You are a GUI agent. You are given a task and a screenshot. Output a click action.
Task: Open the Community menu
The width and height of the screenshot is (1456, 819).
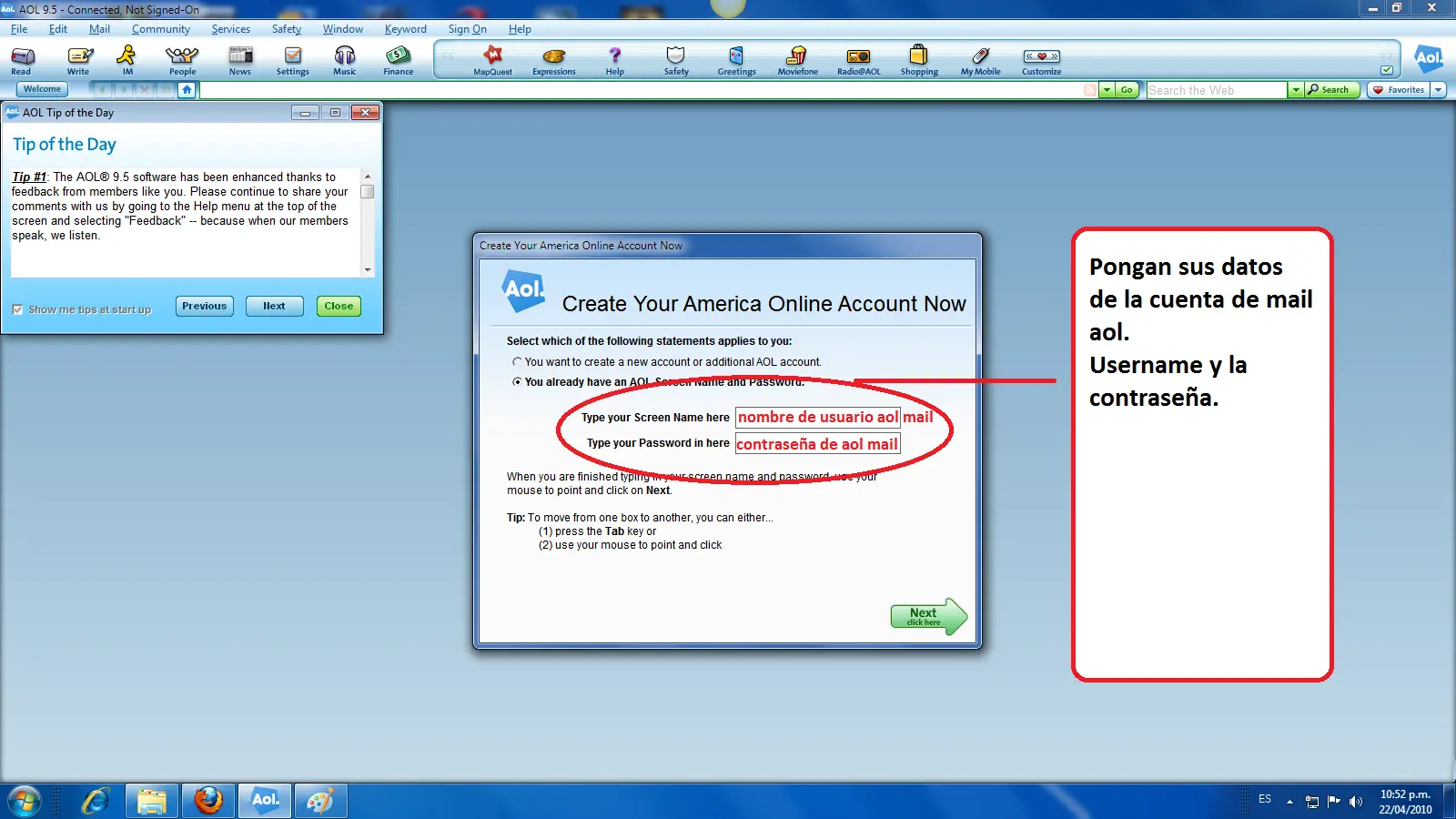click(161, 29)
